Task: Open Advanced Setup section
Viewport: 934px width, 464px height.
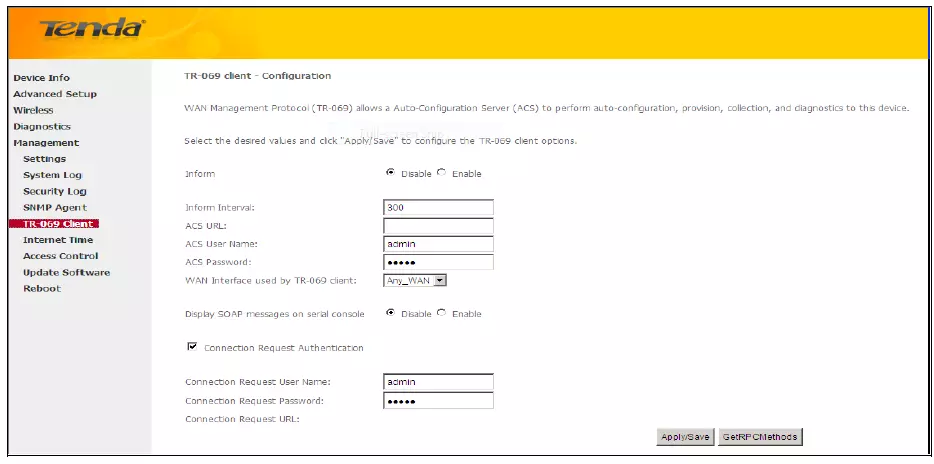Action: click(55, 94)
